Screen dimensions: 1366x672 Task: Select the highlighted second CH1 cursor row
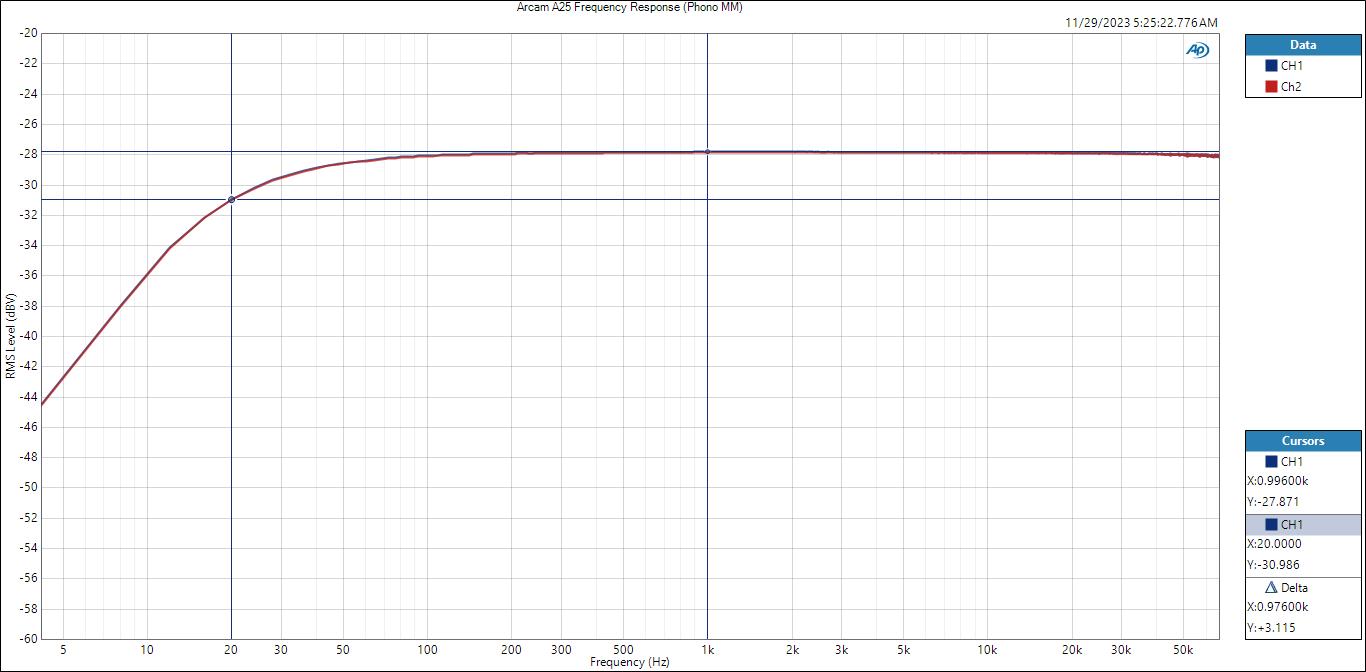point(1302,525)
